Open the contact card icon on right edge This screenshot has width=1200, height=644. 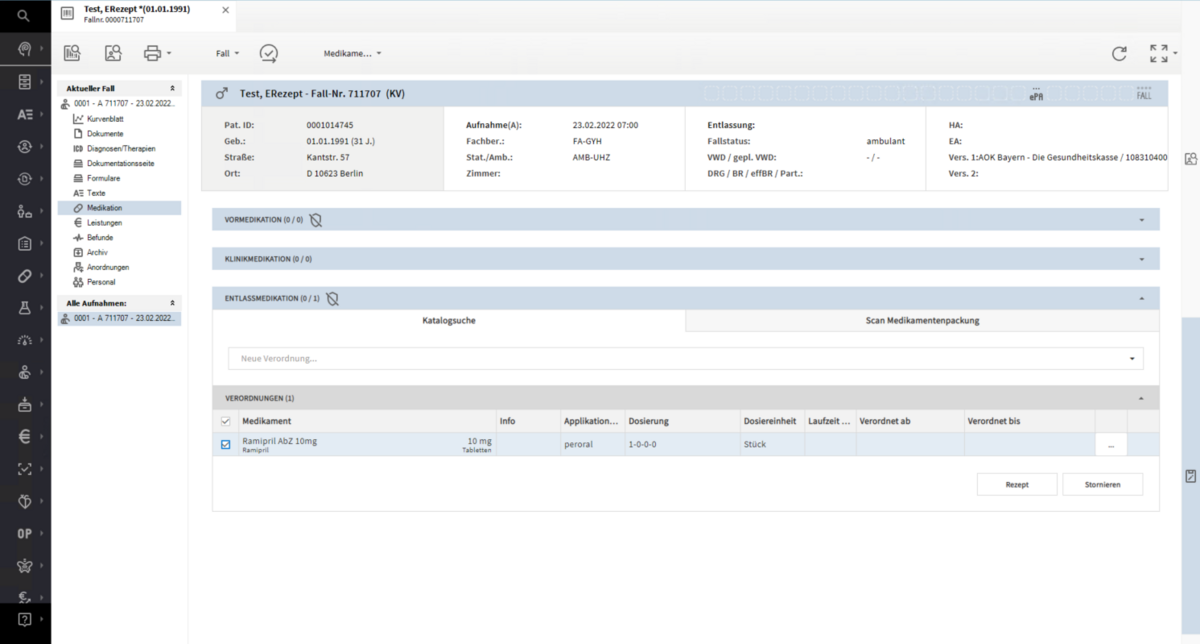pyautogui.click(x=1190, y=159)
